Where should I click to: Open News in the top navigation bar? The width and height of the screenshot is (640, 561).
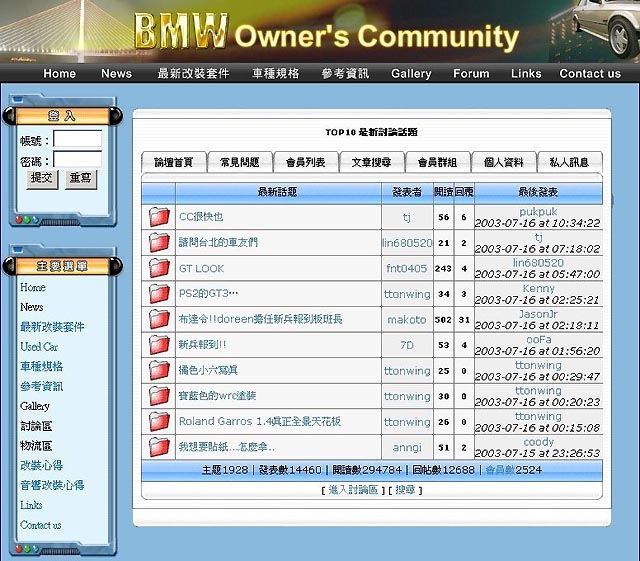[116, 73]
